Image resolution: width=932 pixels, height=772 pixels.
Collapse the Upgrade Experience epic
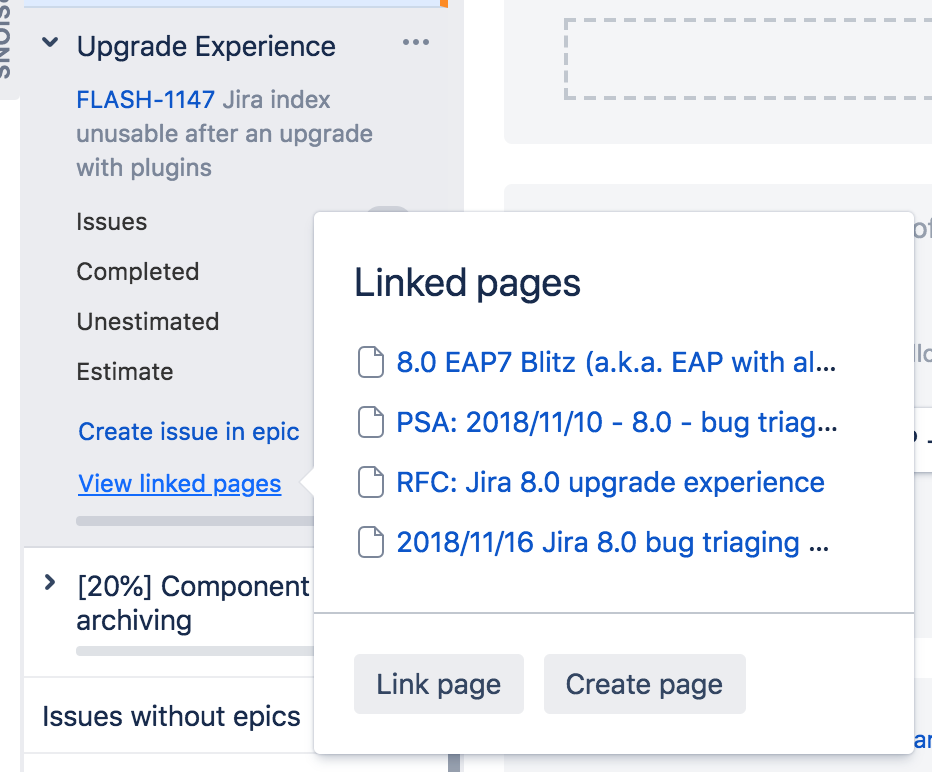pyautogui.click(x=51, y=43)
